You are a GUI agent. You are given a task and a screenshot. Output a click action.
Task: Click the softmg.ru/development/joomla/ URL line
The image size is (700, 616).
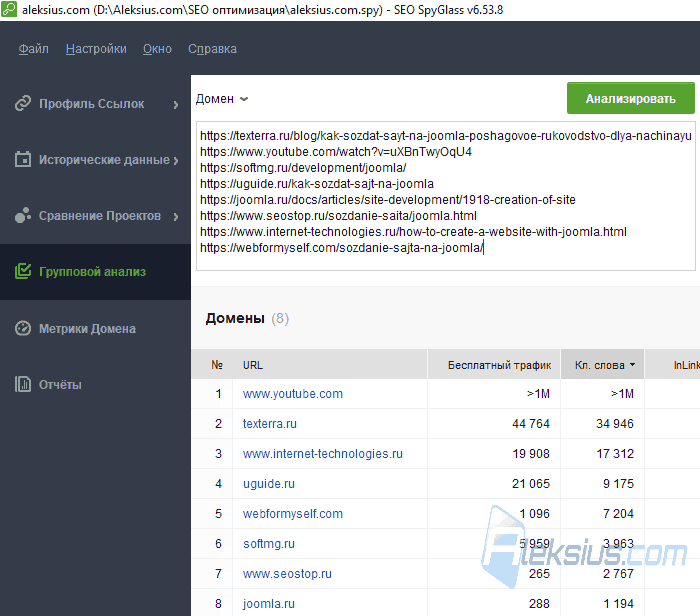[x=303, y=168]
